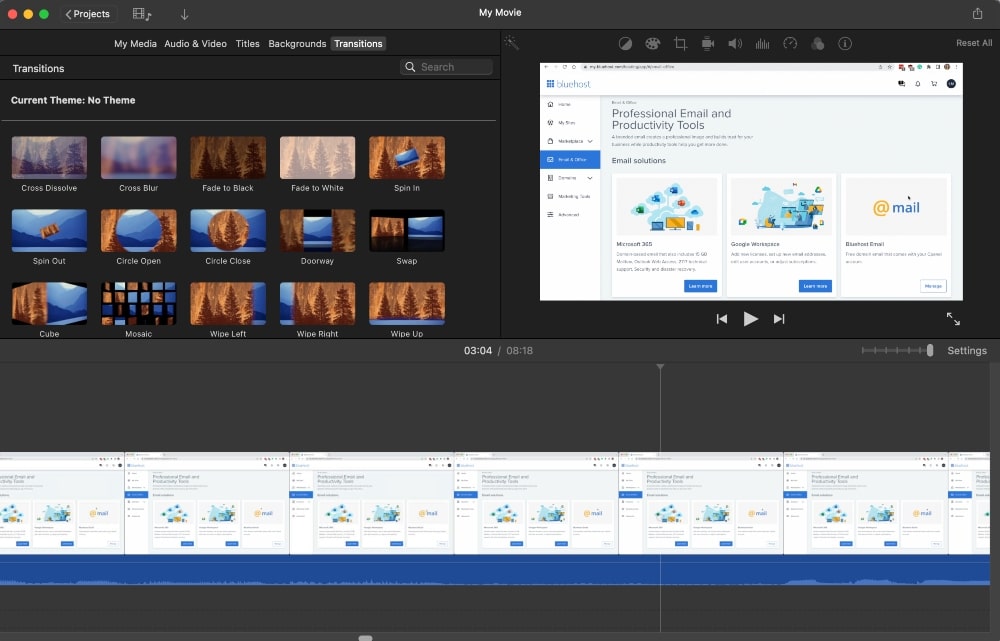Open the timeline Settings

coord(966,350)
